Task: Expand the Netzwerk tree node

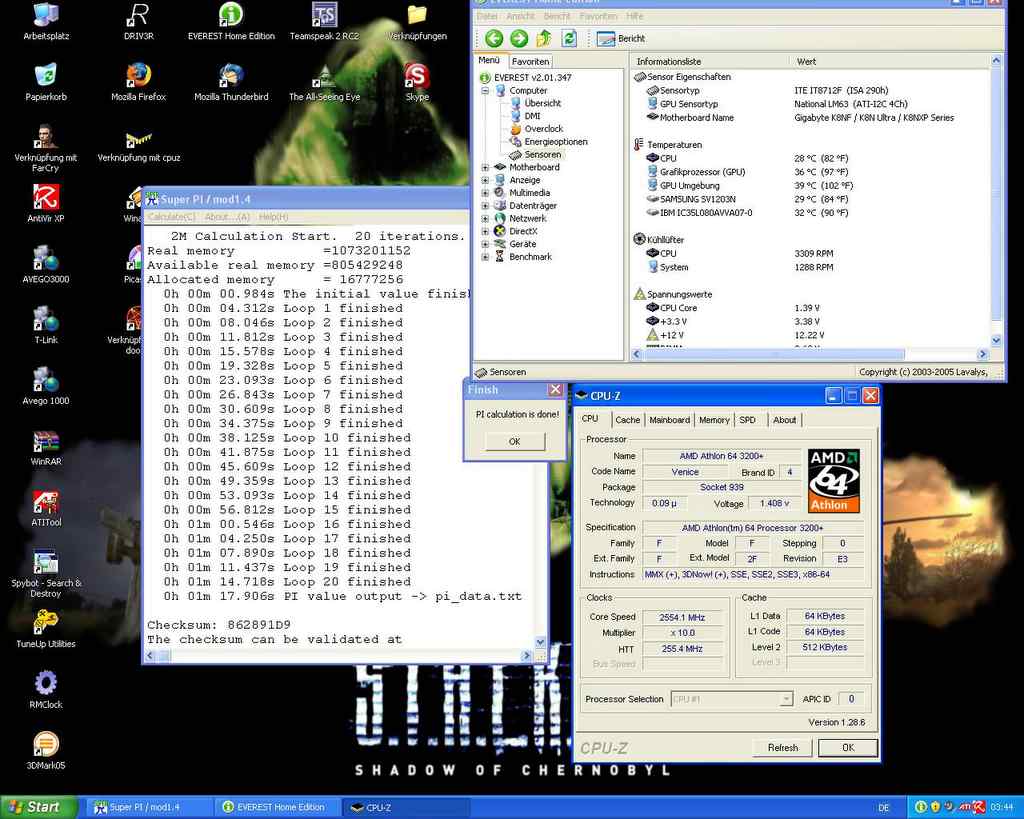Action: pyautogui.click(x=485, y=219)
